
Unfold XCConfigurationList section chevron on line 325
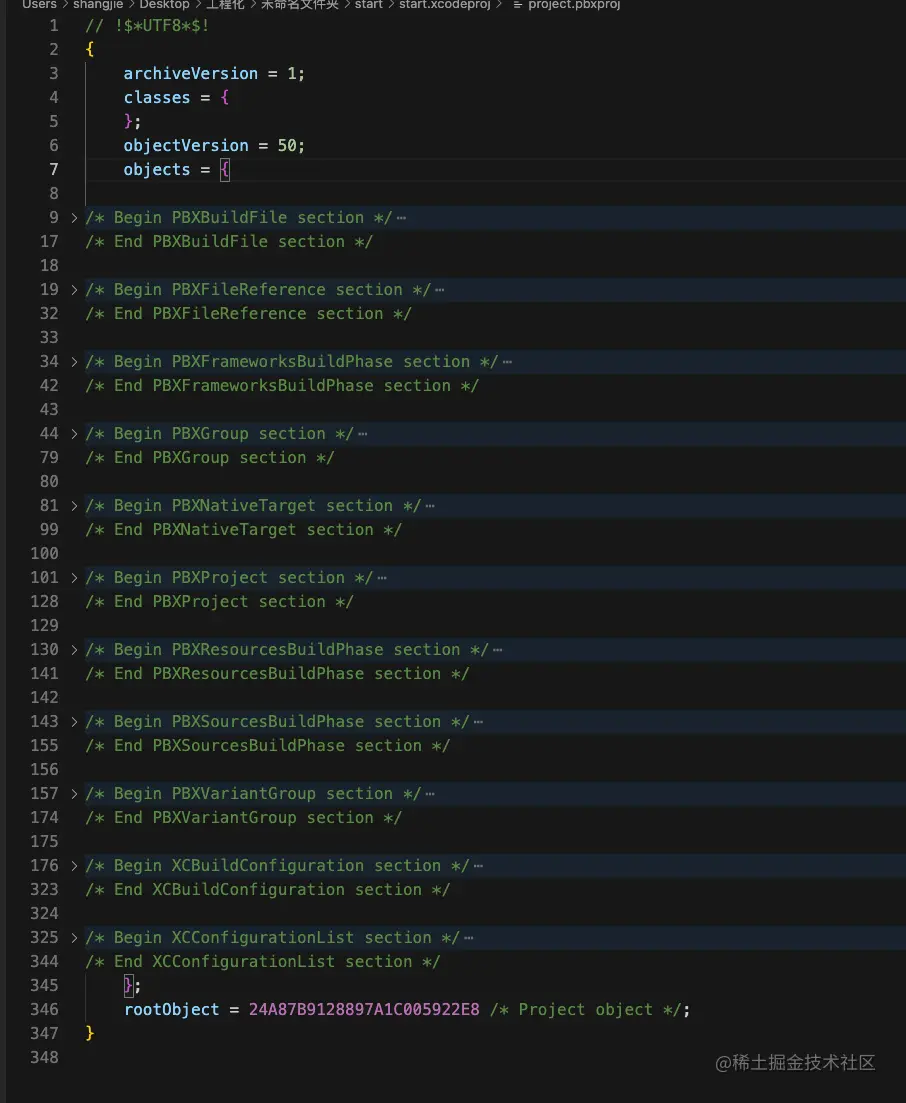[74, 938]
